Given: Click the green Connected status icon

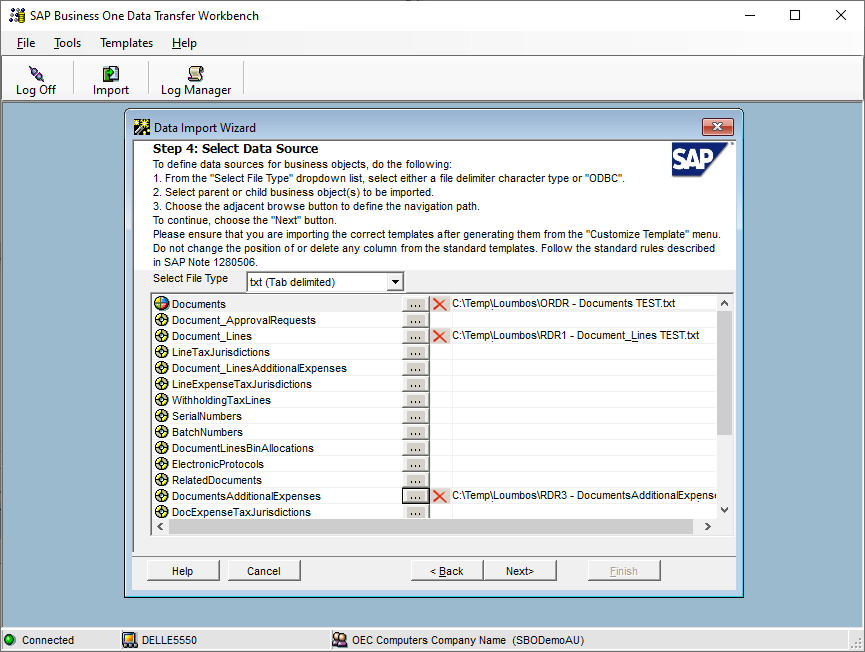Looking at the screenshot, I should click(x=10, y=640).
